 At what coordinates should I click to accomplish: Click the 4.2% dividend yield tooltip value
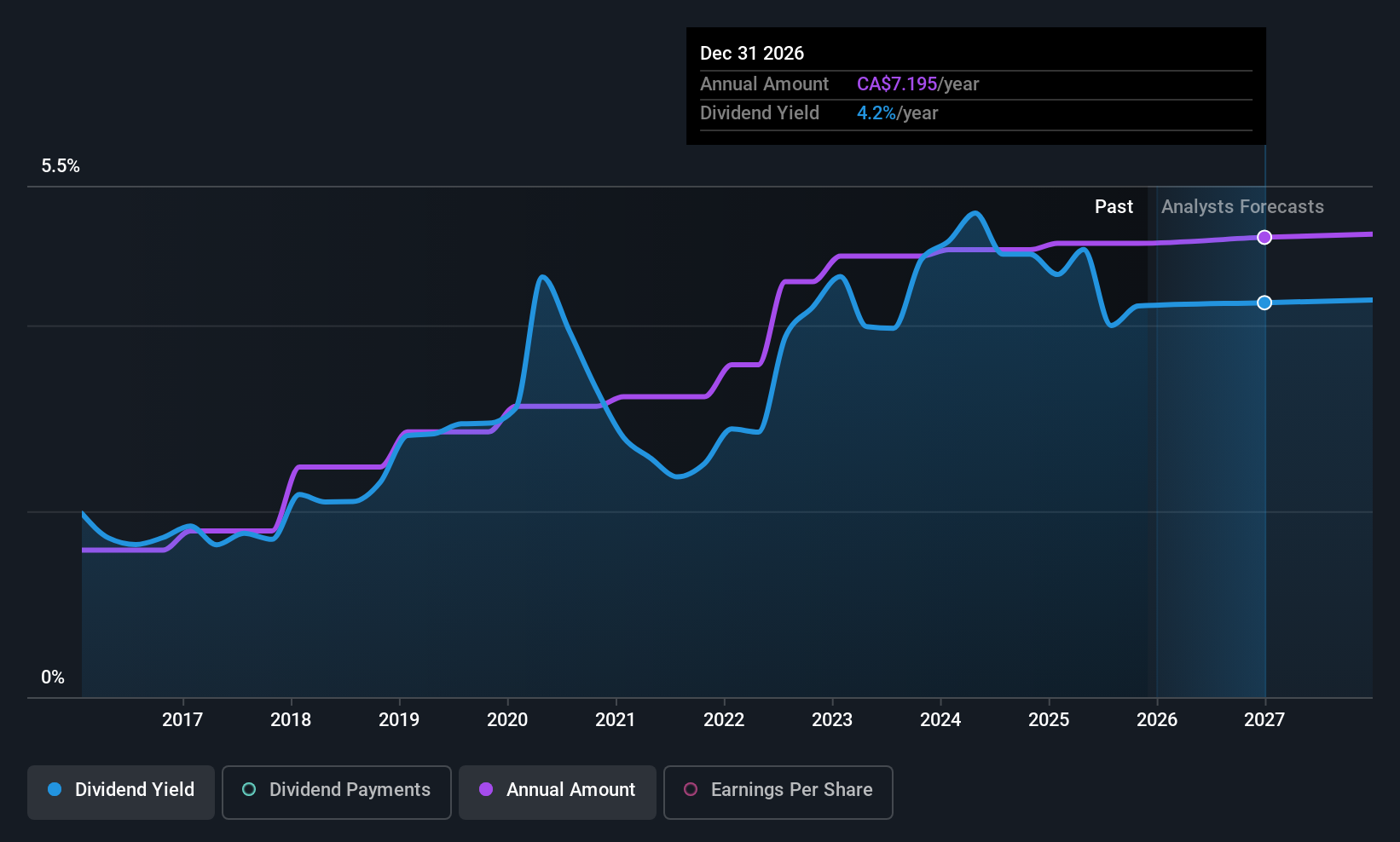(876, 113)
